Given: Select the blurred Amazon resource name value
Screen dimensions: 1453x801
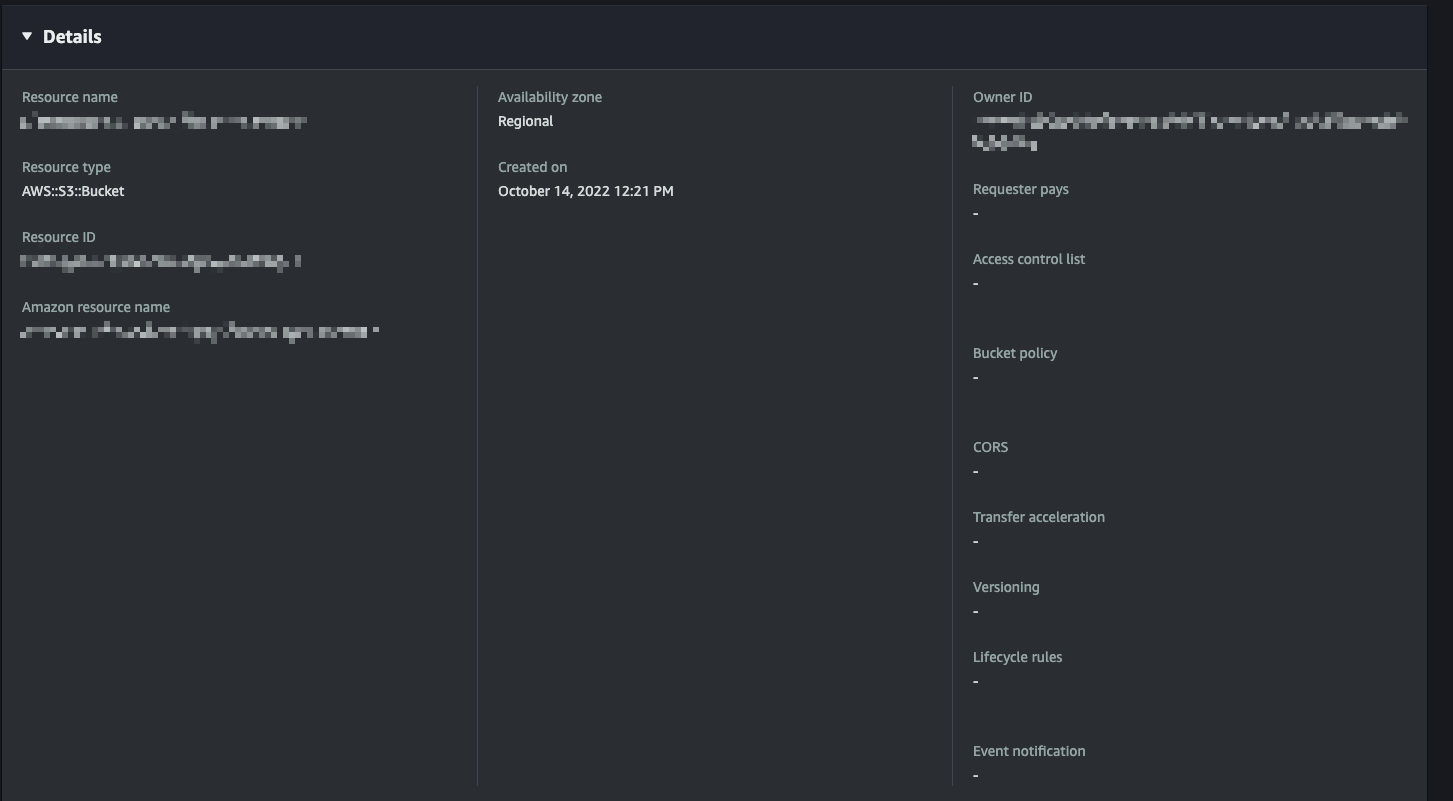Looking at the screenshot, I should 200,331.
